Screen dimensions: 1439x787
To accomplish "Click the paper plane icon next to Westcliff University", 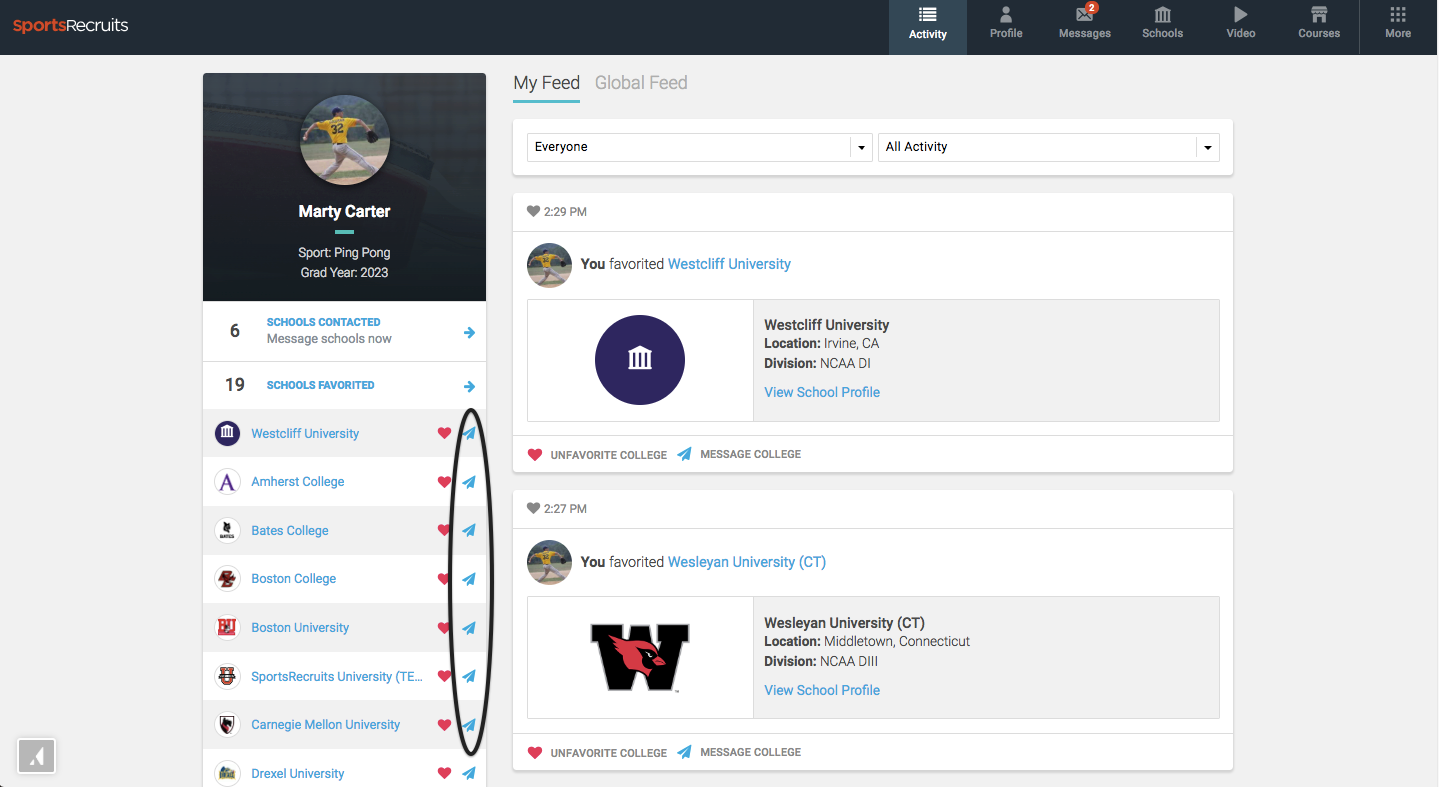I will [x=468, y=433].
